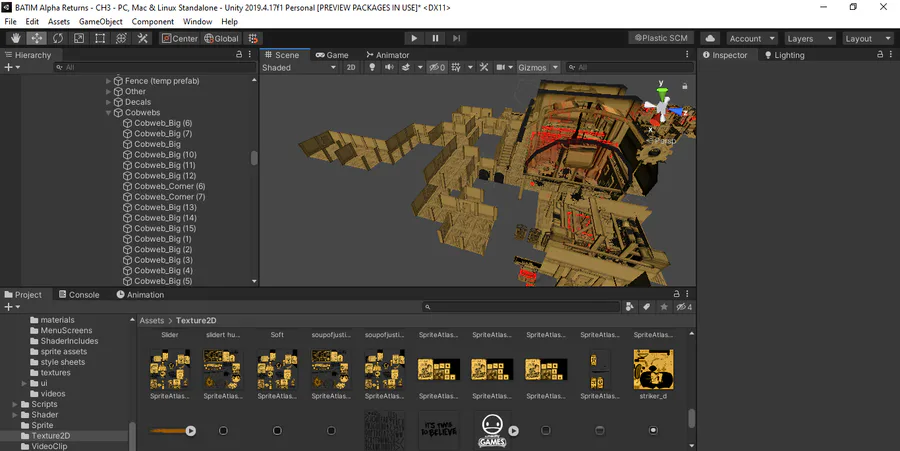Select the Hand tool
900x451 pixels.
[x=15, y=38]
